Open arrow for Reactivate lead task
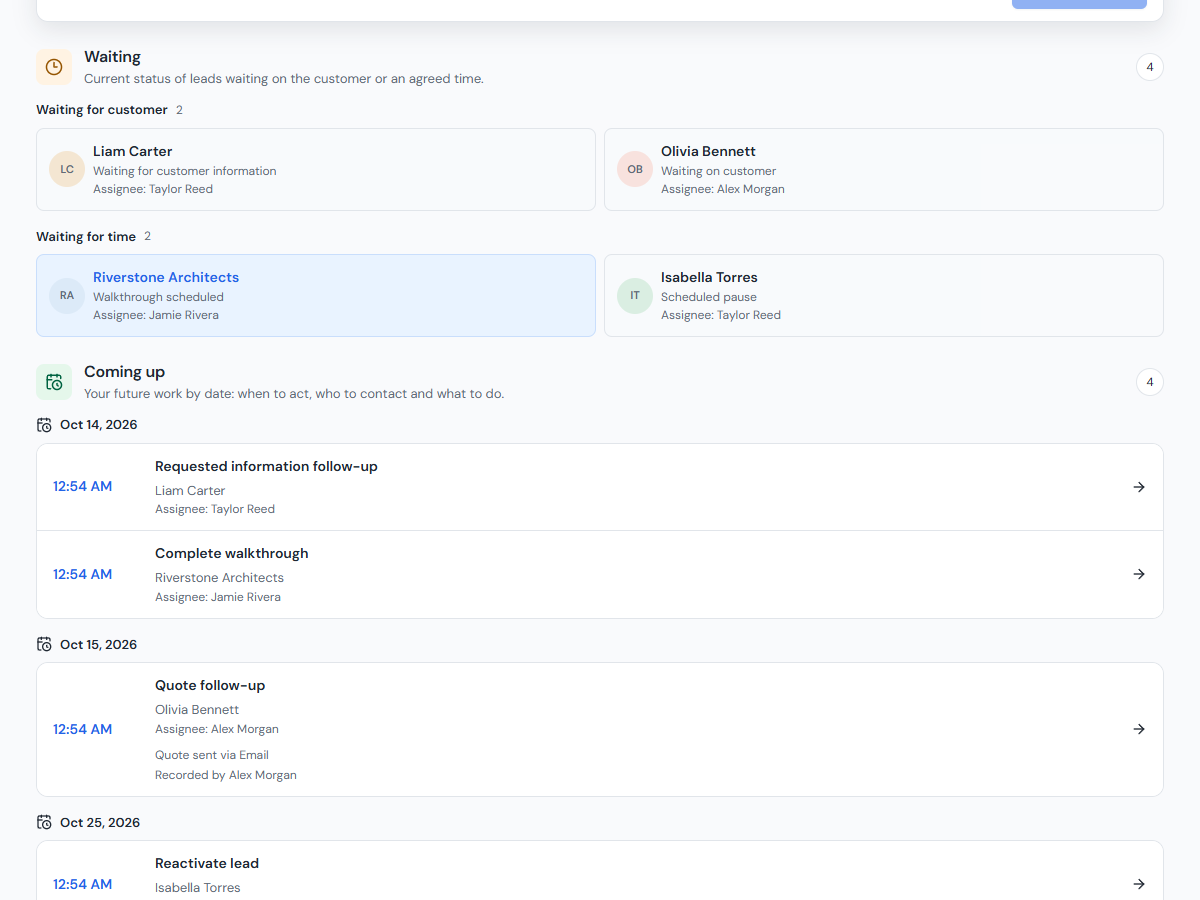Screen dimensions: 1200x900 [1139, 884]
